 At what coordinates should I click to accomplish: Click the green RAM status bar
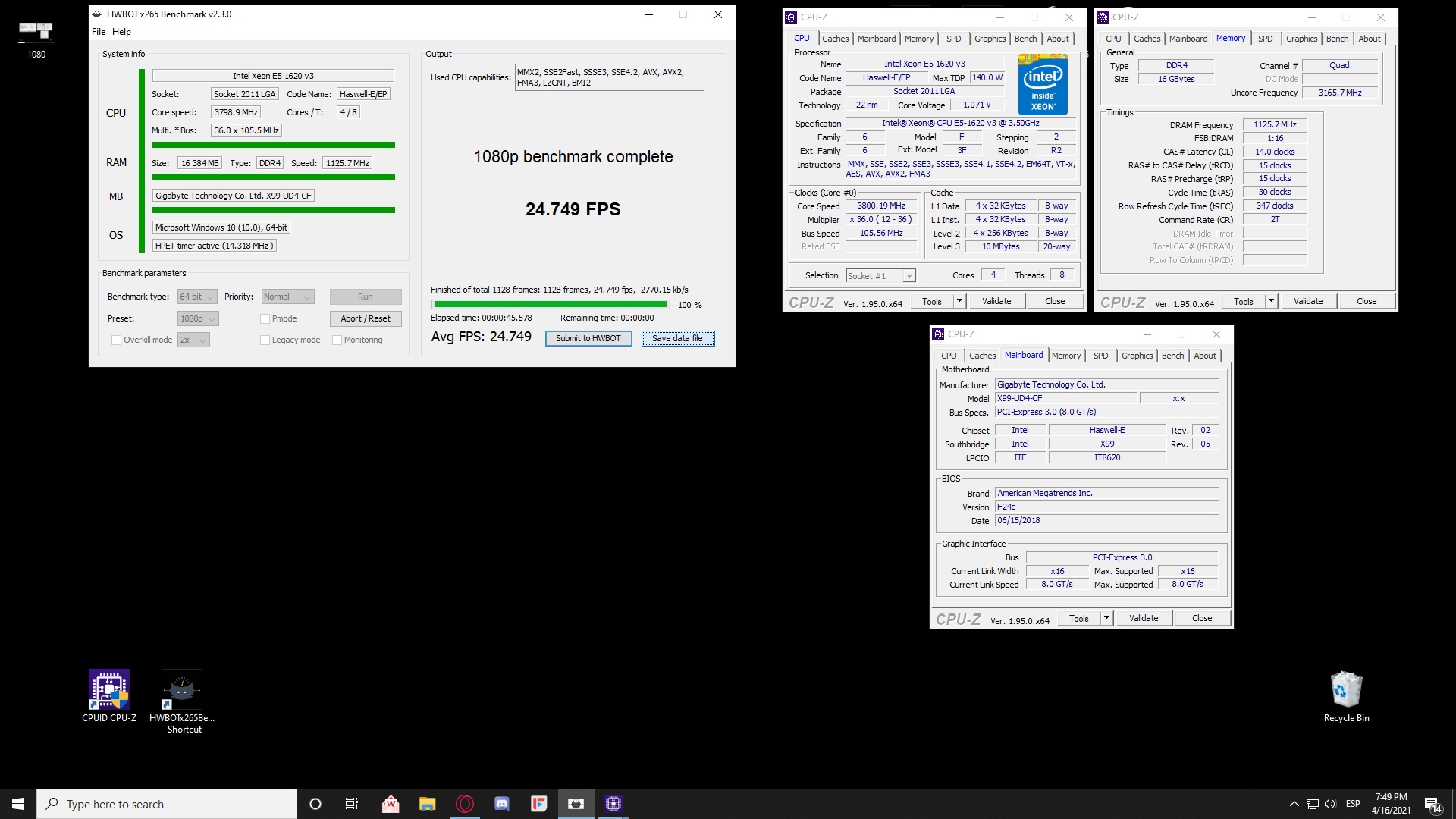tap(273, 177)
